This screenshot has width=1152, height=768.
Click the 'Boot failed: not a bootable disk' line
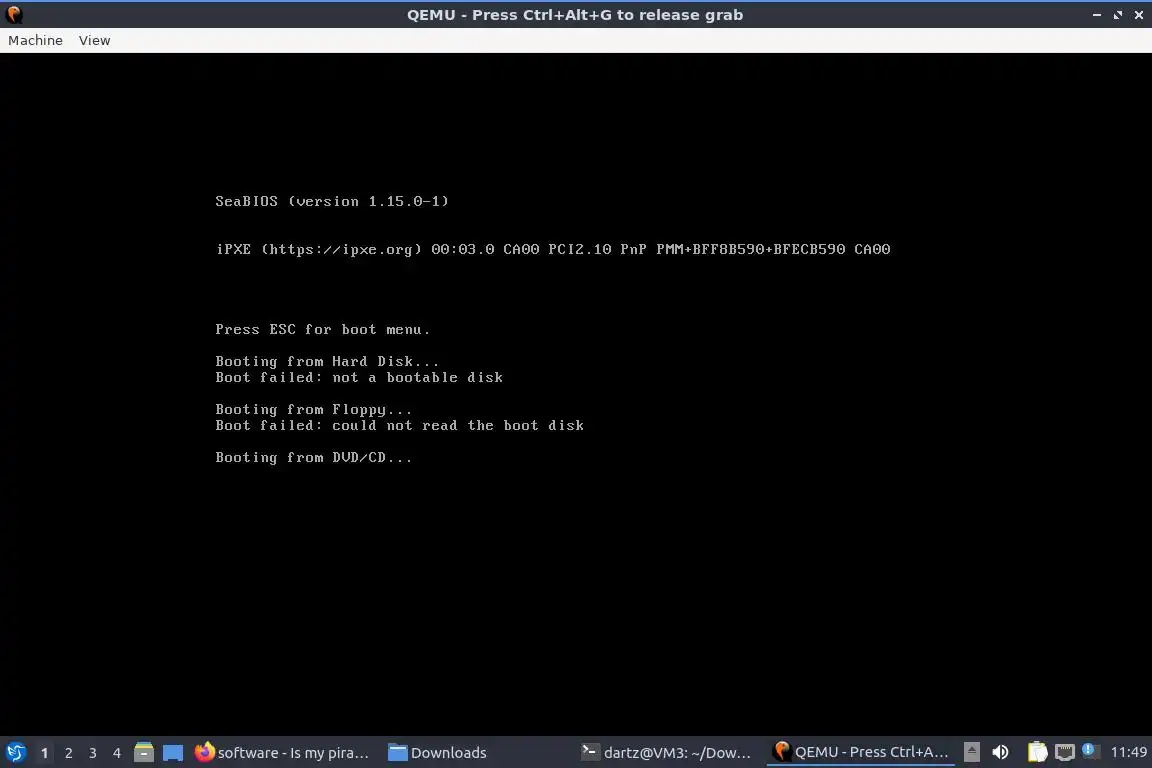(359, 378)
